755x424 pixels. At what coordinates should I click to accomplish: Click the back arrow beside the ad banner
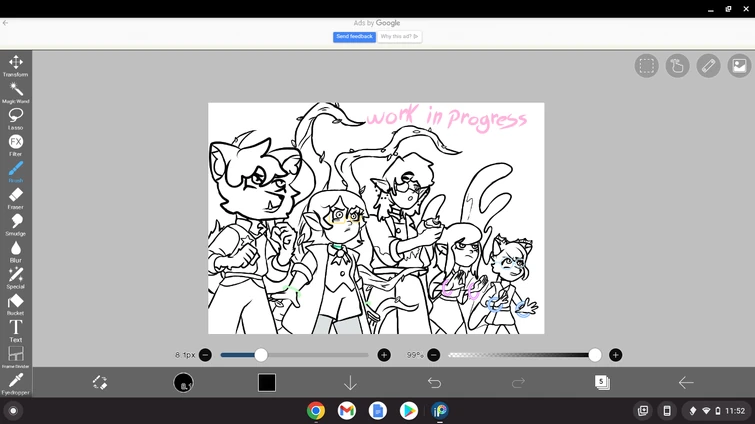coord(5,23)
